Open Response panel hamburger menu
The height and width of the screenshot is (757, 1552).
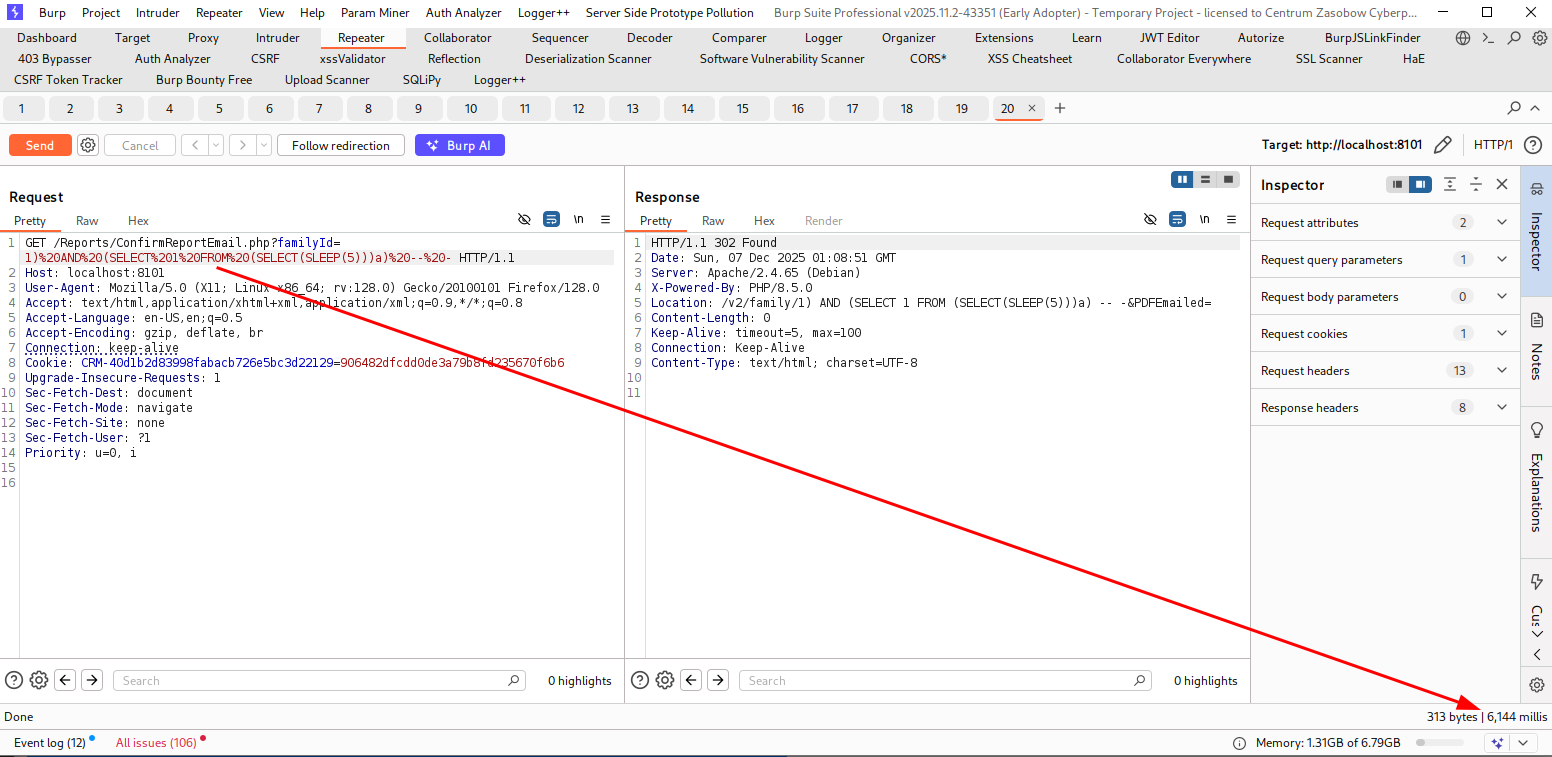pos(1231,219)
